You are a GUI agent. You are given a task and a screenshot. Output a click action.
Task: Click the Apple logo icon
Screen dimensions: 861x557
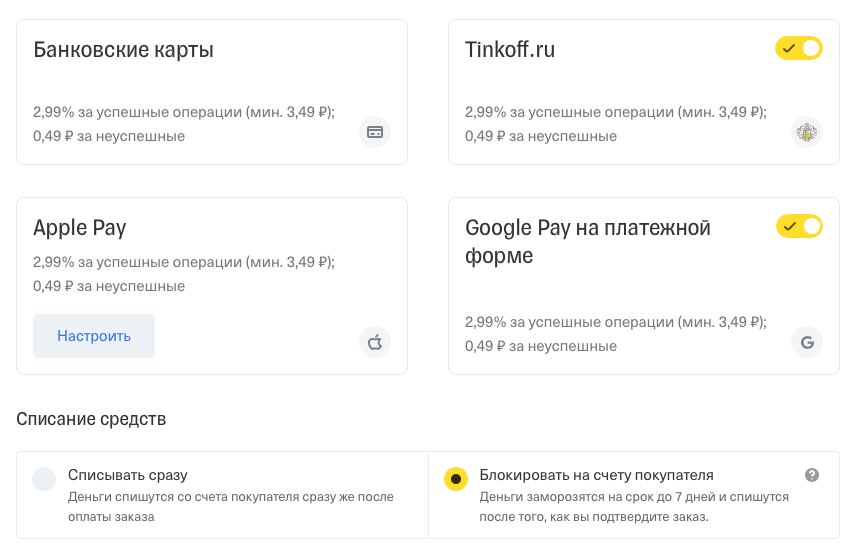point(375,342)
